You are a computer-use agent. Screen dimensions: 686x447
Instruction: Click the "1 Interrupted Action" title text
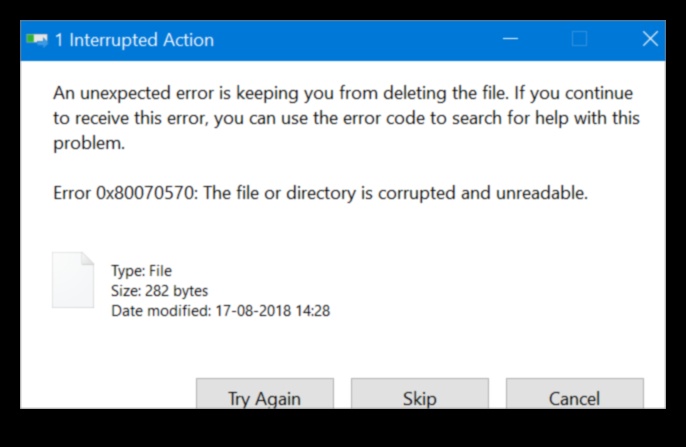(134, 41)
